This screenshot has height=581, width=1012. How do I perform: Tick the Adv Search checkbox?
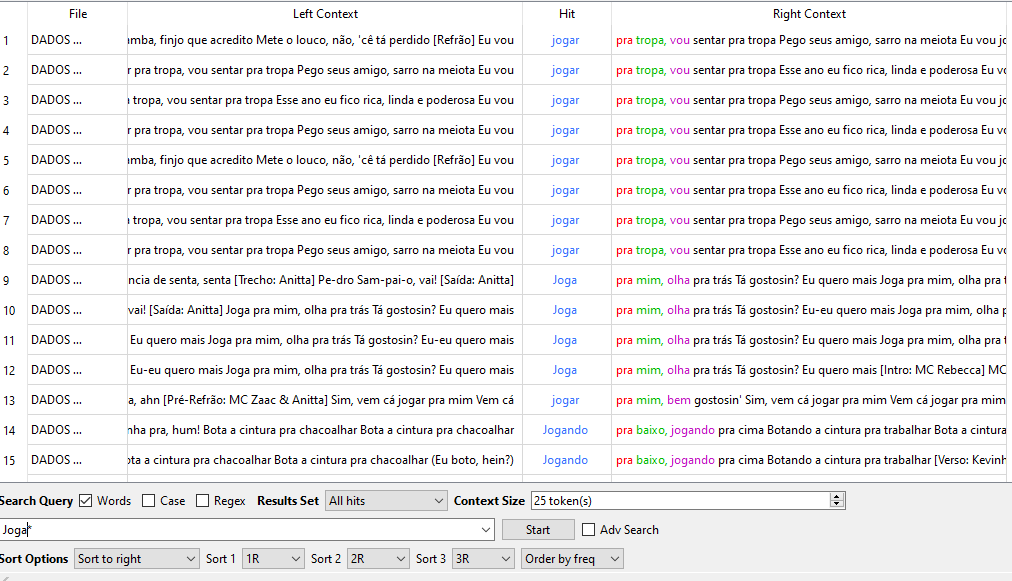588,530
